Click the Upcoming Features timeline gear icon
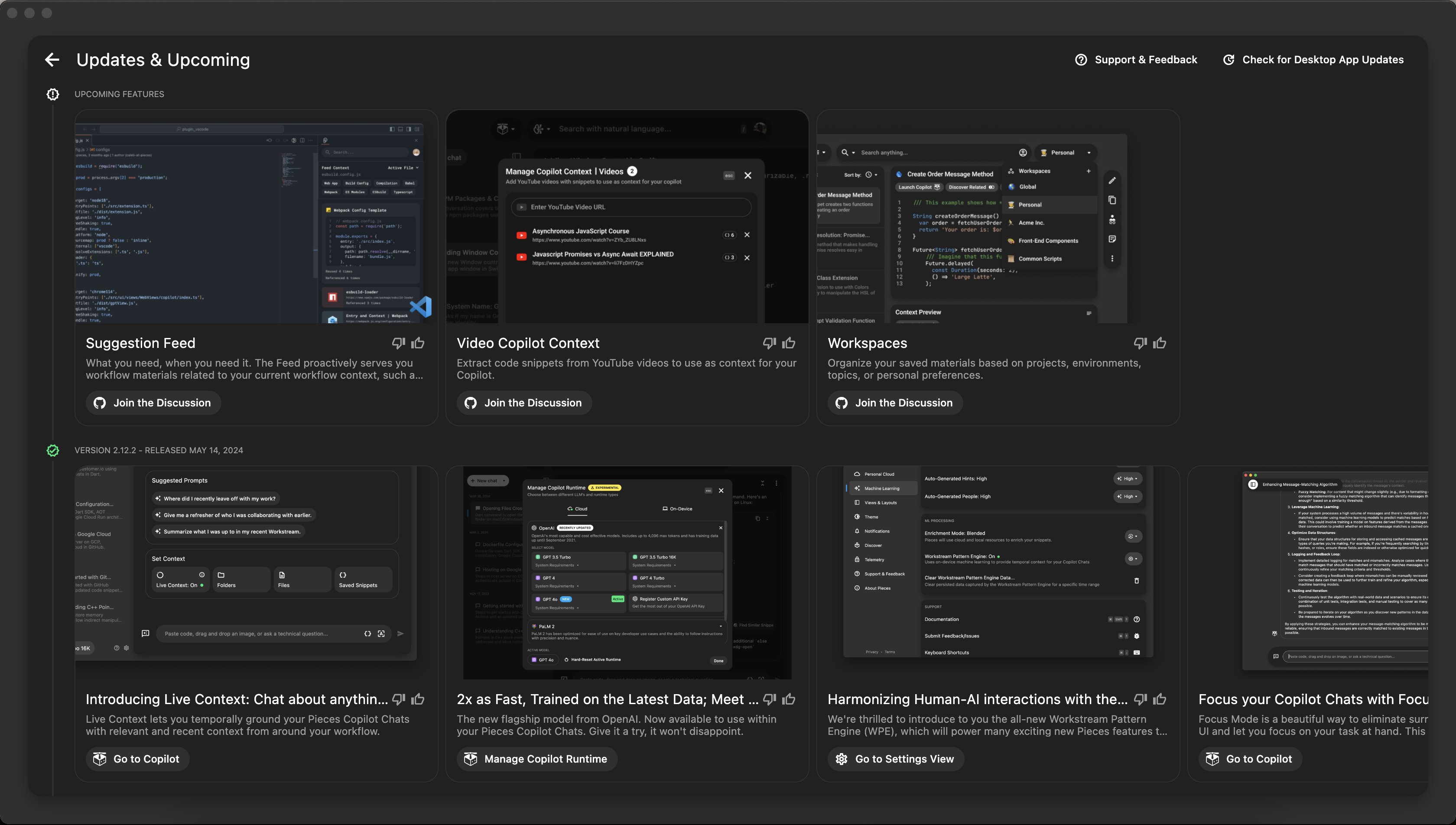The image size is (1456, 825). pos(53,94)
